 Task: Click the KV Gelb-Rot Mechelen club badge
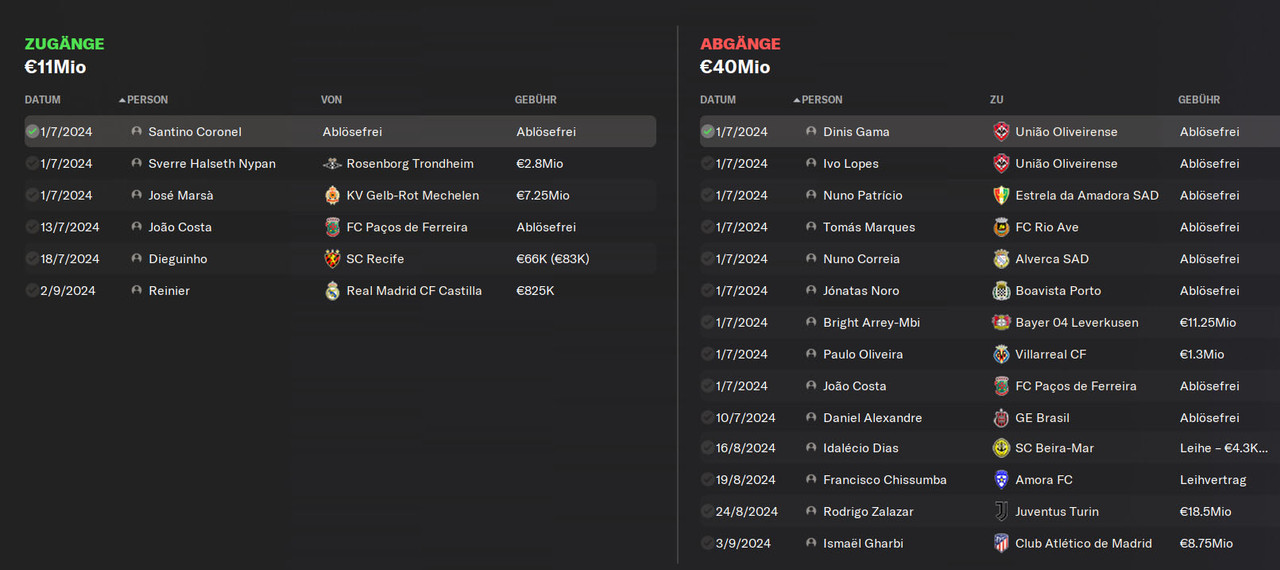(333, 196)
